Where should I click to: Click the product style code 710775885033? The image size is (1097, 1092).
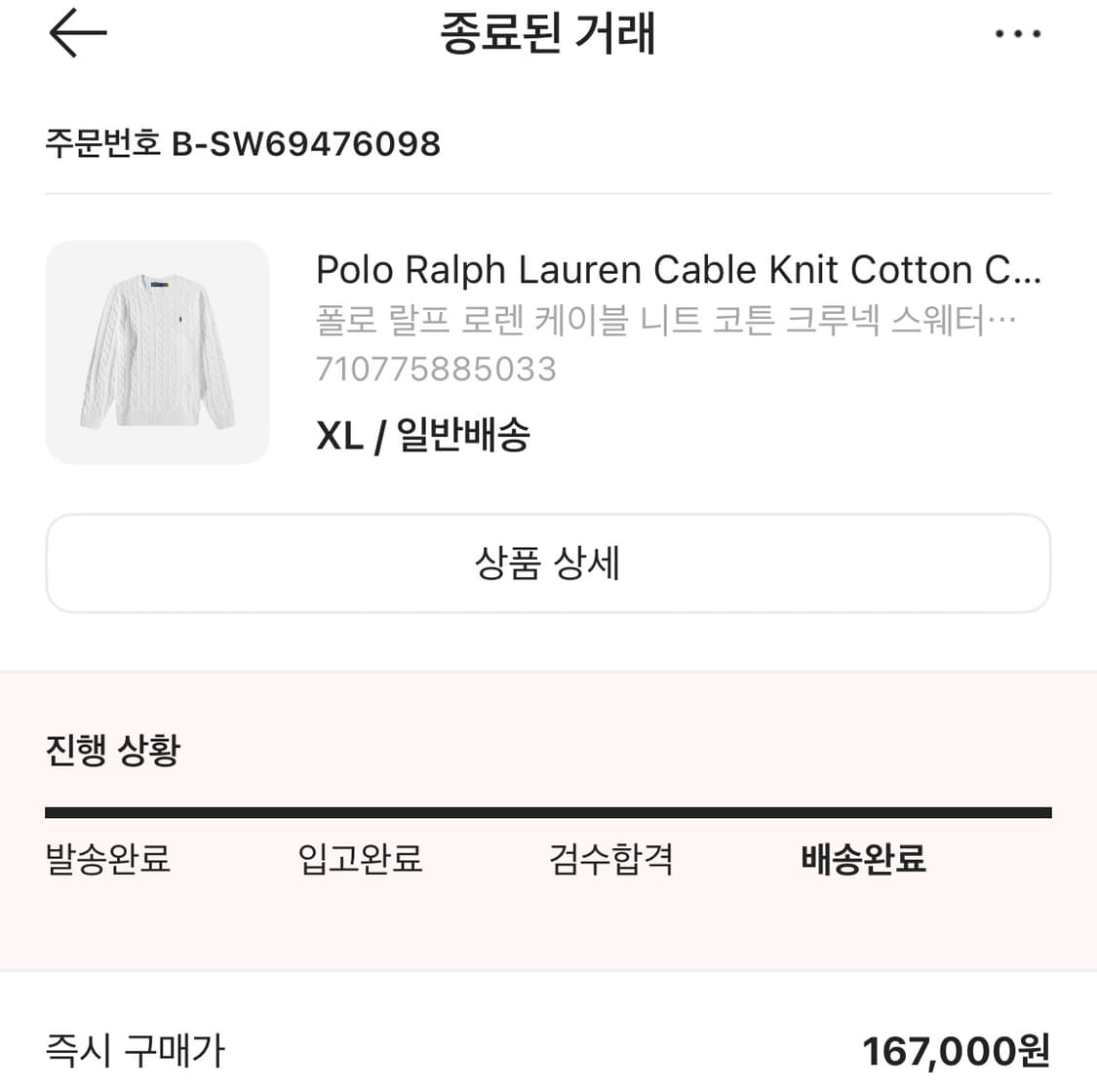point(436,369)
